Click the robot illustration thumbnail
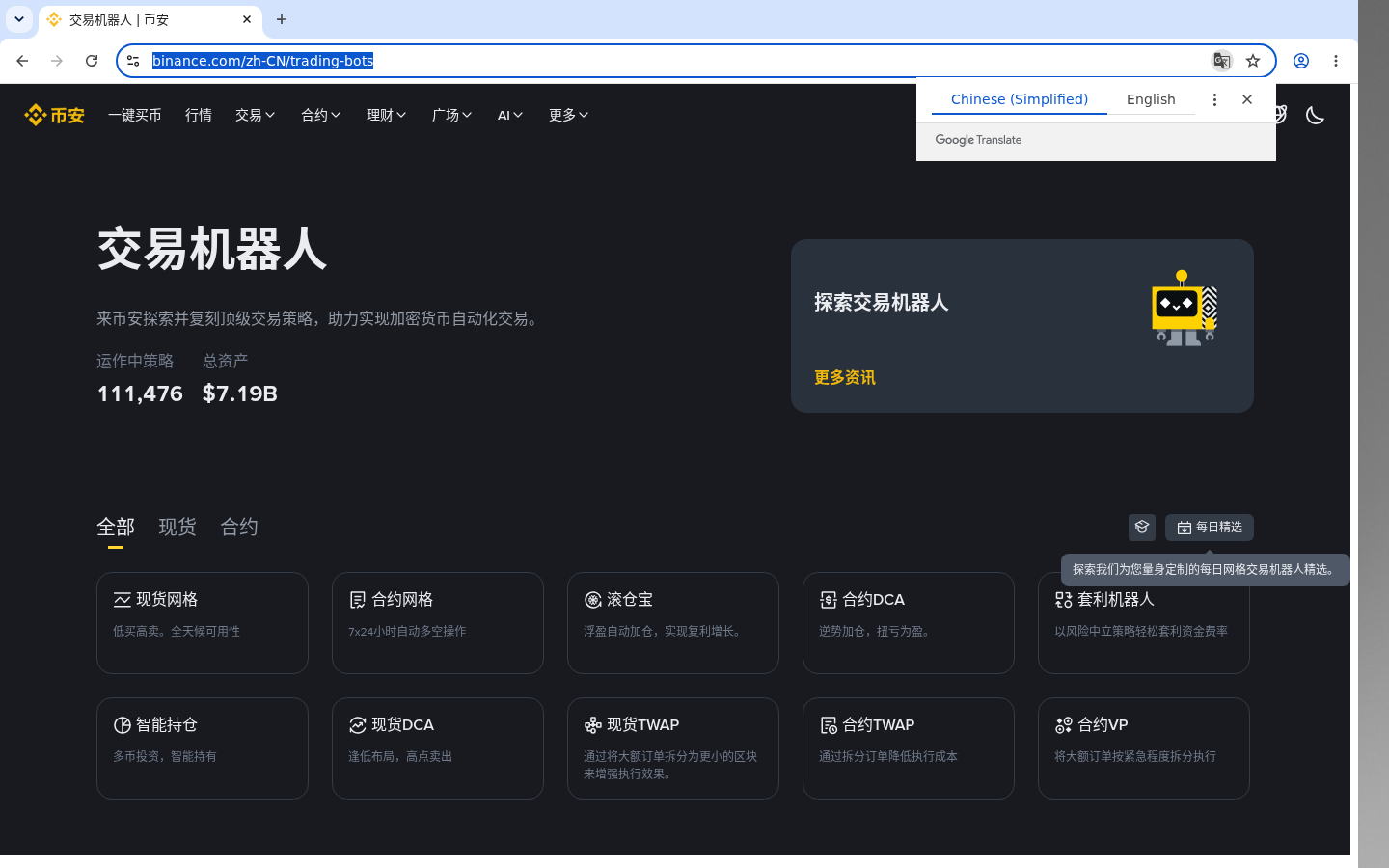Screen dimensions: 1389x868 (x=1185, y=308)
